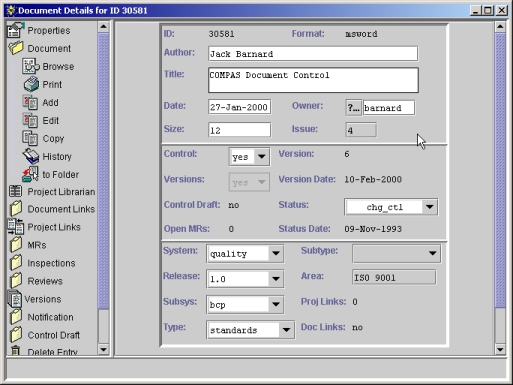This screenshot has width=513, height=385.
Task: Click the Properties label in sidebar
Action: click(x=49, y=30)
